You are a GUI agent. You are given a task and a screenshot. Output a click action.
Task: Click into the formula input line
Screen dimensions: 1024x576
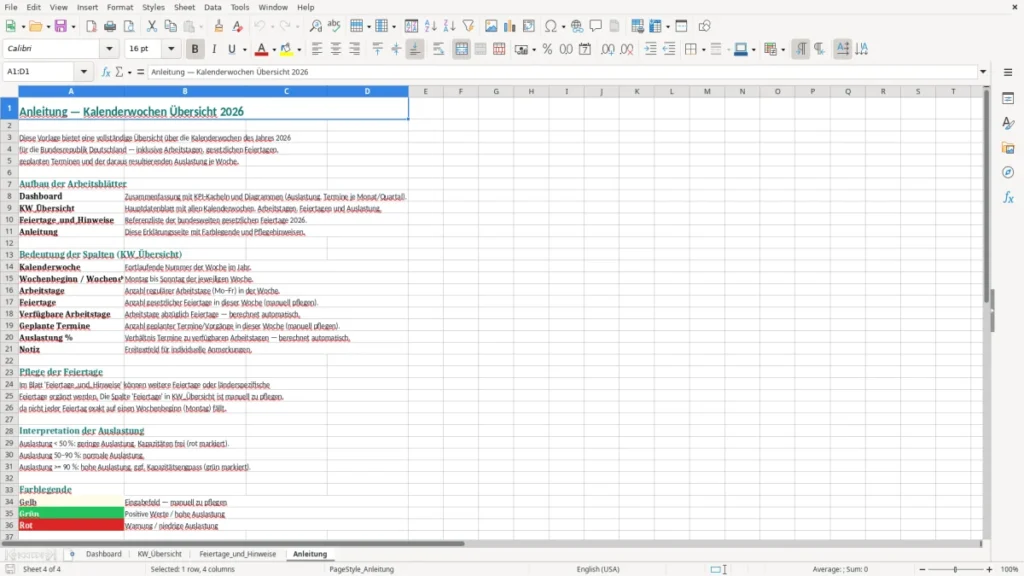coord(562,72)
